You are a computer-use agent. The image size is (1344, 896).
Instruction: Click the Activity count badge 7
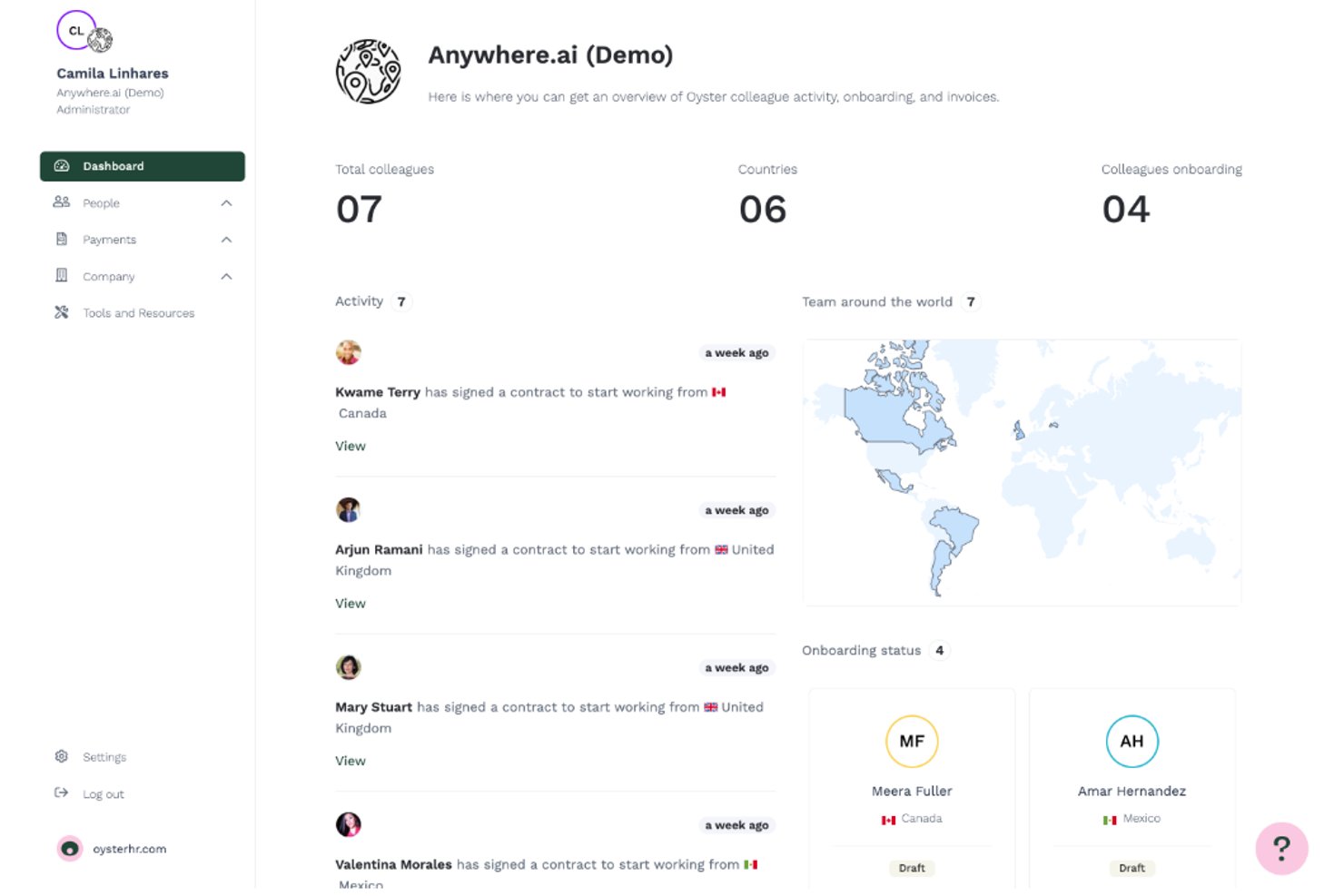[401, 301]
